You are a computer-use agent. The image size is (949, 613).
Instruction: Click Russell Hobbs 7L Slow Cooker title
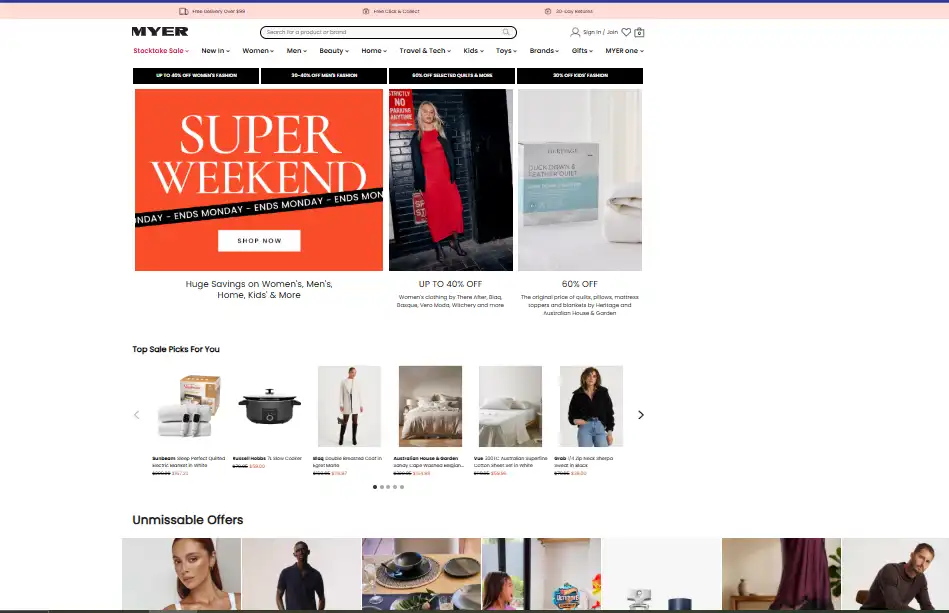pyautogui.click(x=267, y=458)
